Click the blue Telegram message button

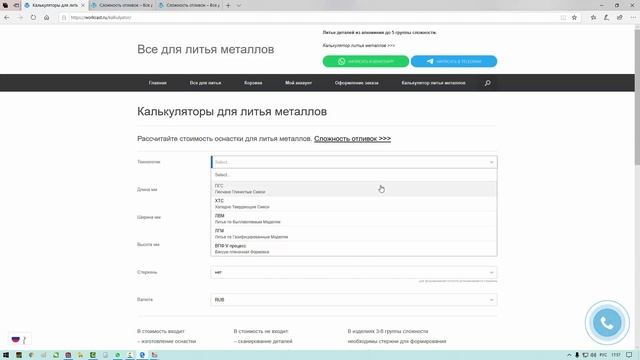454,61
